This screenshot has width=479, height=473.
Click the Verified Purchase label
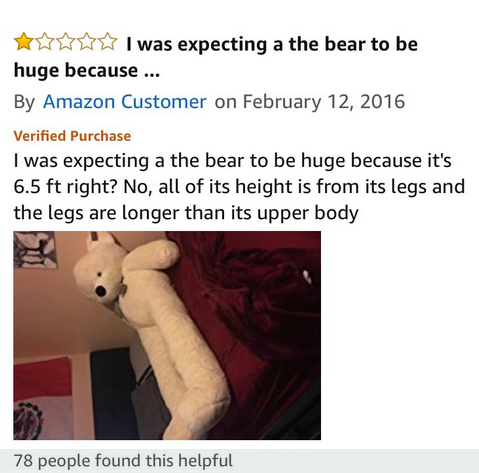point(72,136)
